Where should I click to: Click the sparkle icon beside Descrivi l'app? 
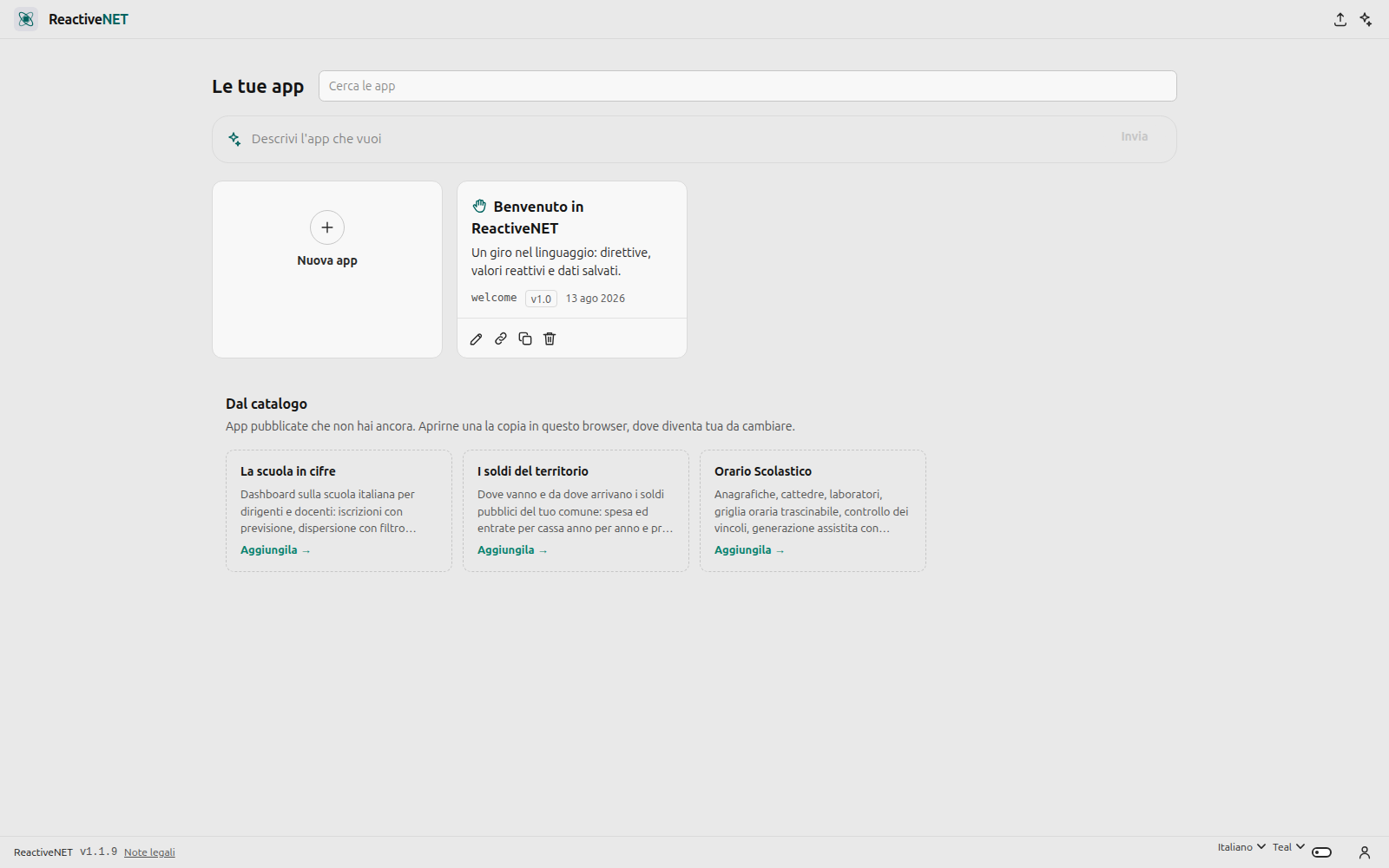[x=234, y=139]
